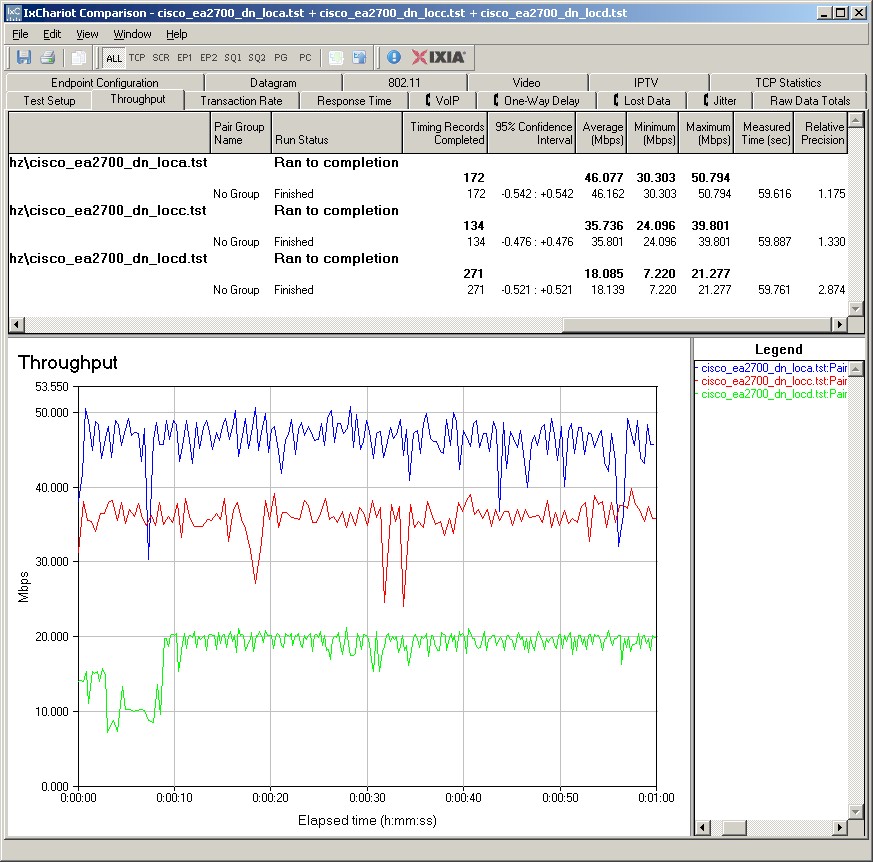This screenshot has width=873, height=862.
Task: Switch to the VoIP tab
Action: [x=443, y=101]
